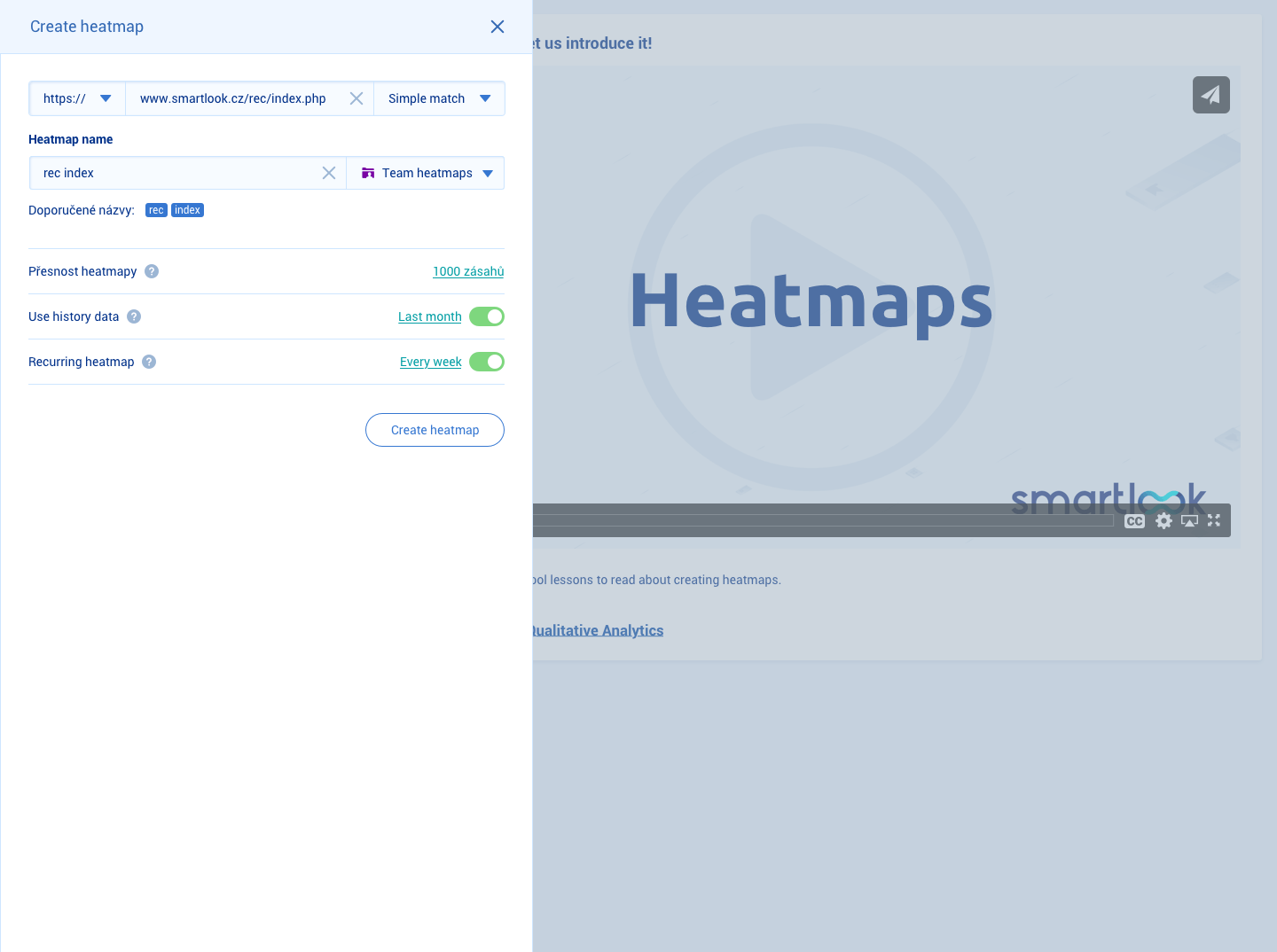Clear the heatmap name with X icon
This screenshot has width=1277, height=952.
point(329,173)
